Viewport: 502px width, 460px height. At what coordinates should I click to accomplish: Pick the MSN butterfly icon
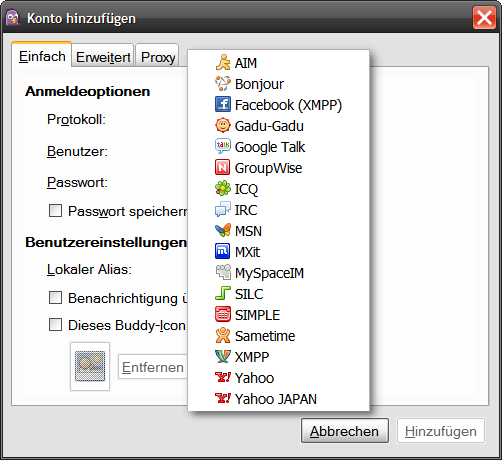point(223,230)
